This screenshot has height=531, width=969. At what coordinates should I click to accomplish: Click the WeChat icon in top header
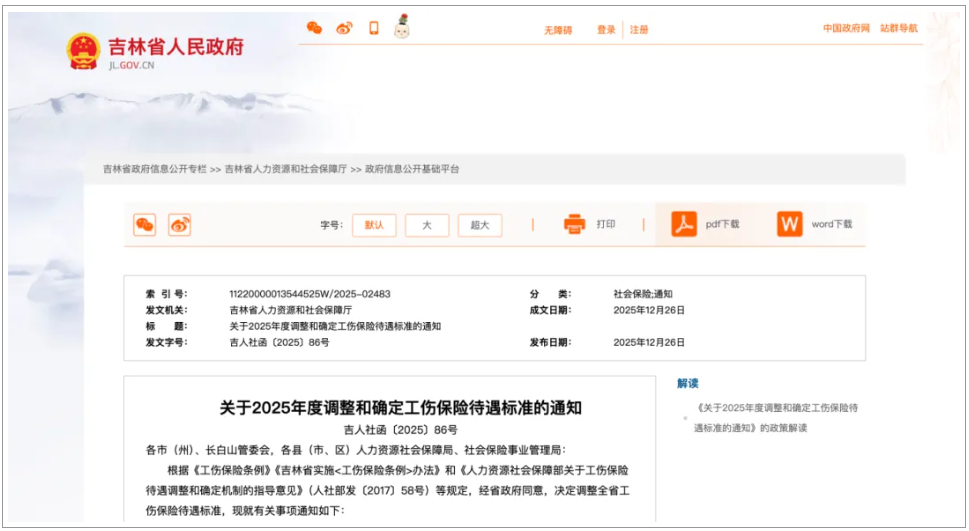click(314, 28)
